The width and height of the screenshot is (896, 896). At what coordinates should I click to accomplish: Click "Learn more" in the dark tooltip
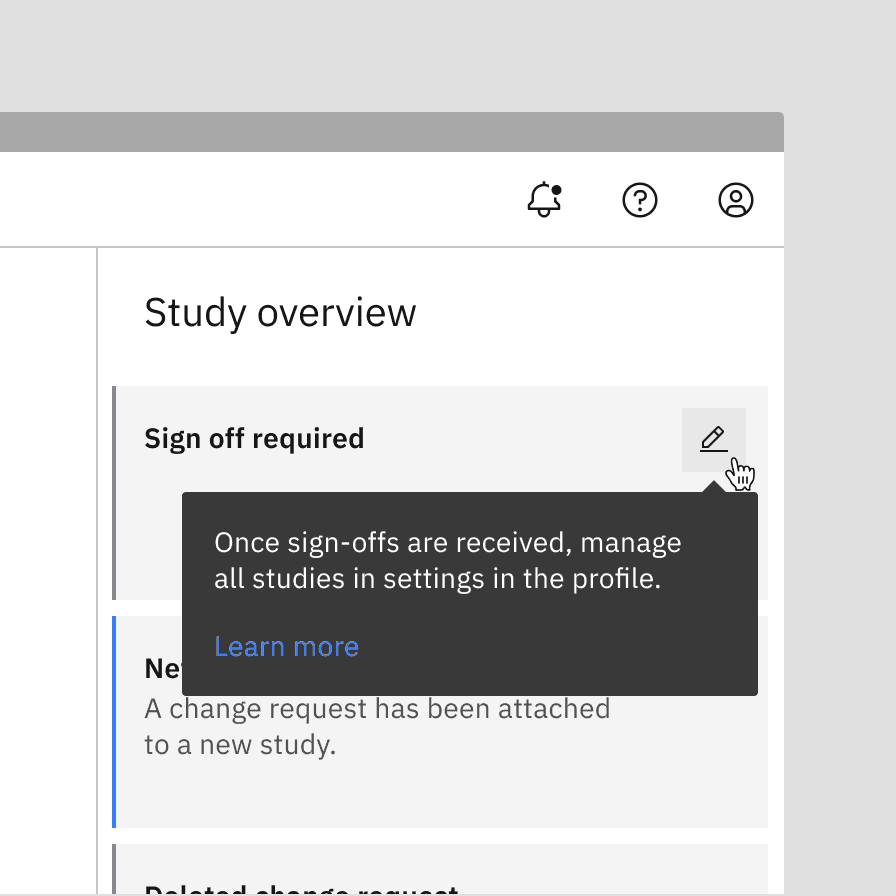click(x=286, y=646)
